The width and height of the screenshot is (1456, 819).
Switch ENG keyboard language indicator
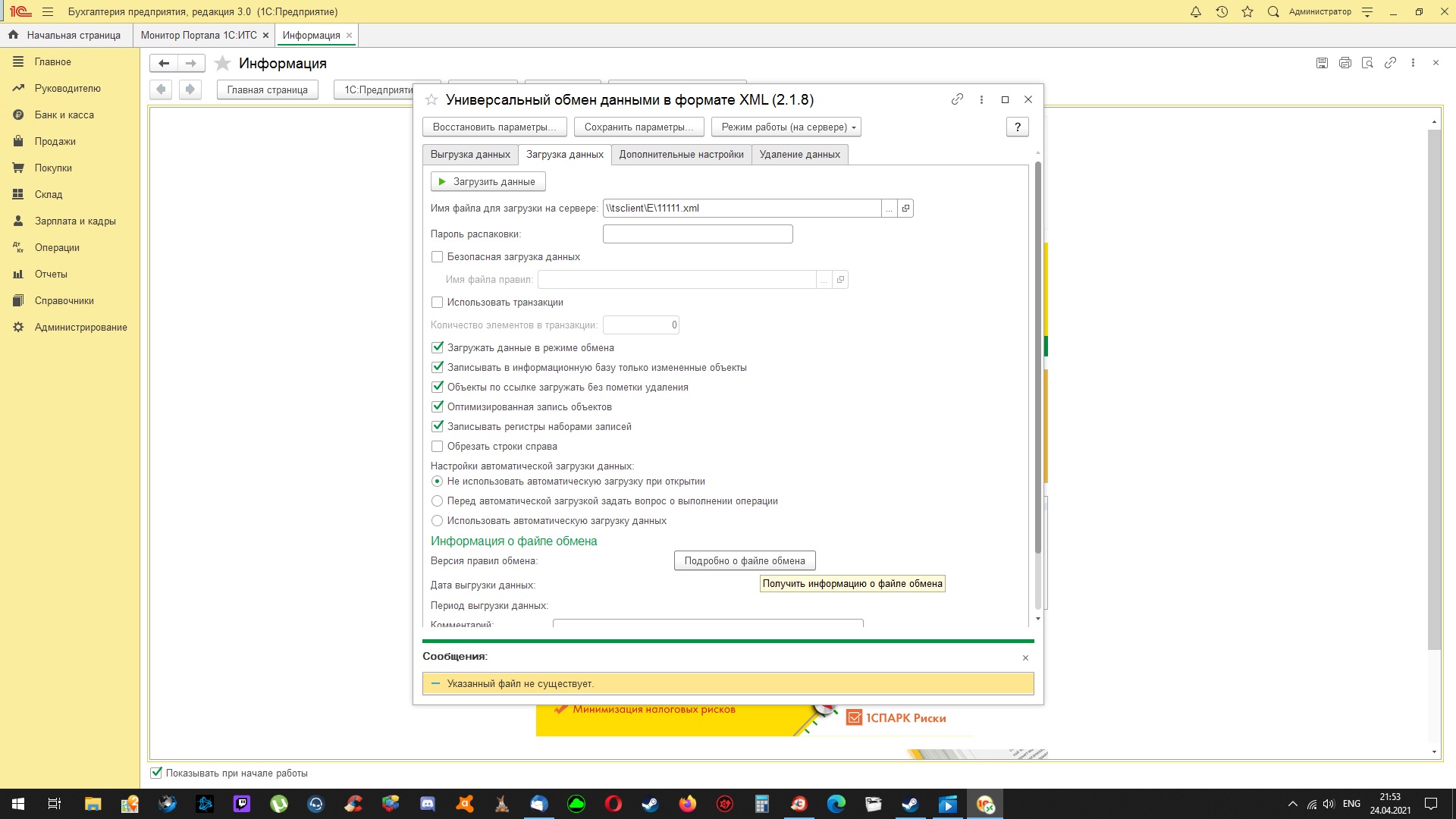click(x=1351, y=804)
